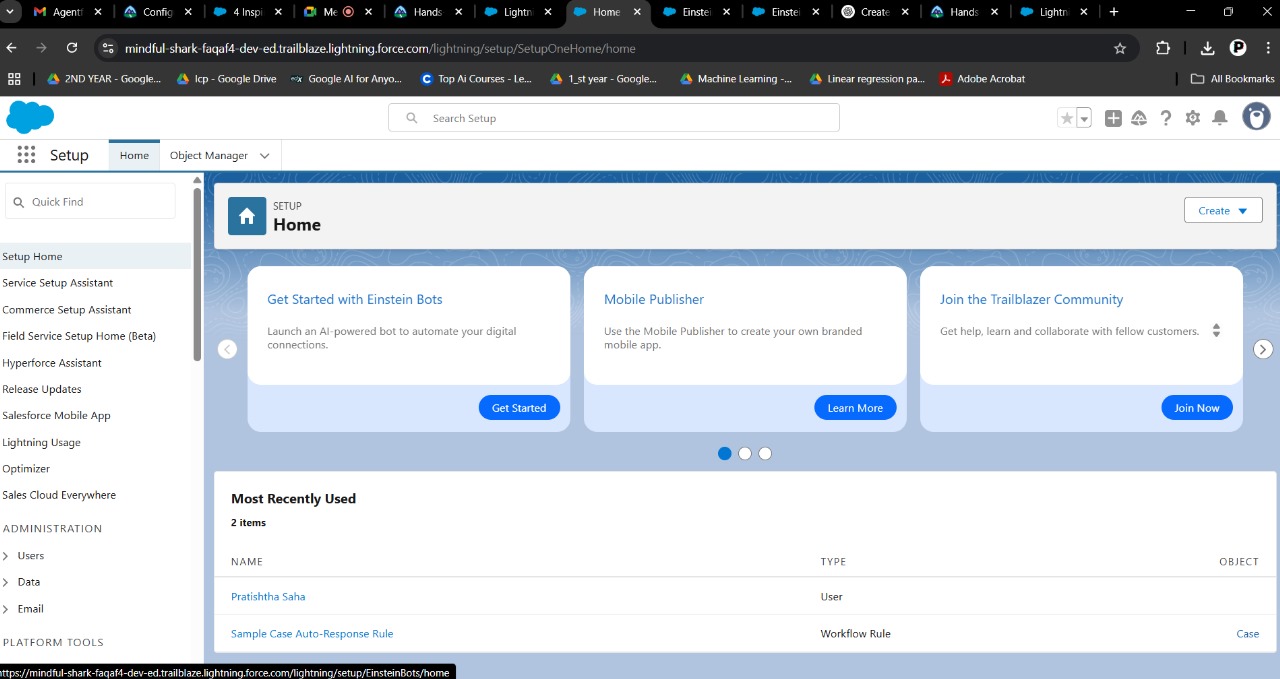Open the App Launcher grid icon

27,155
